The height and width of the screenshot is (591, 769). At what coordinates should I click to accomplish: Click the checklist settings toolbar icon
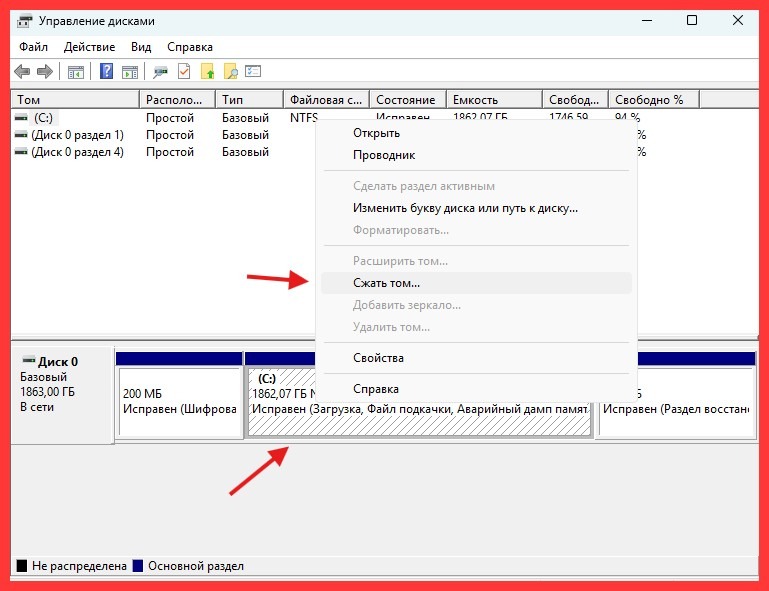point(253,71)
